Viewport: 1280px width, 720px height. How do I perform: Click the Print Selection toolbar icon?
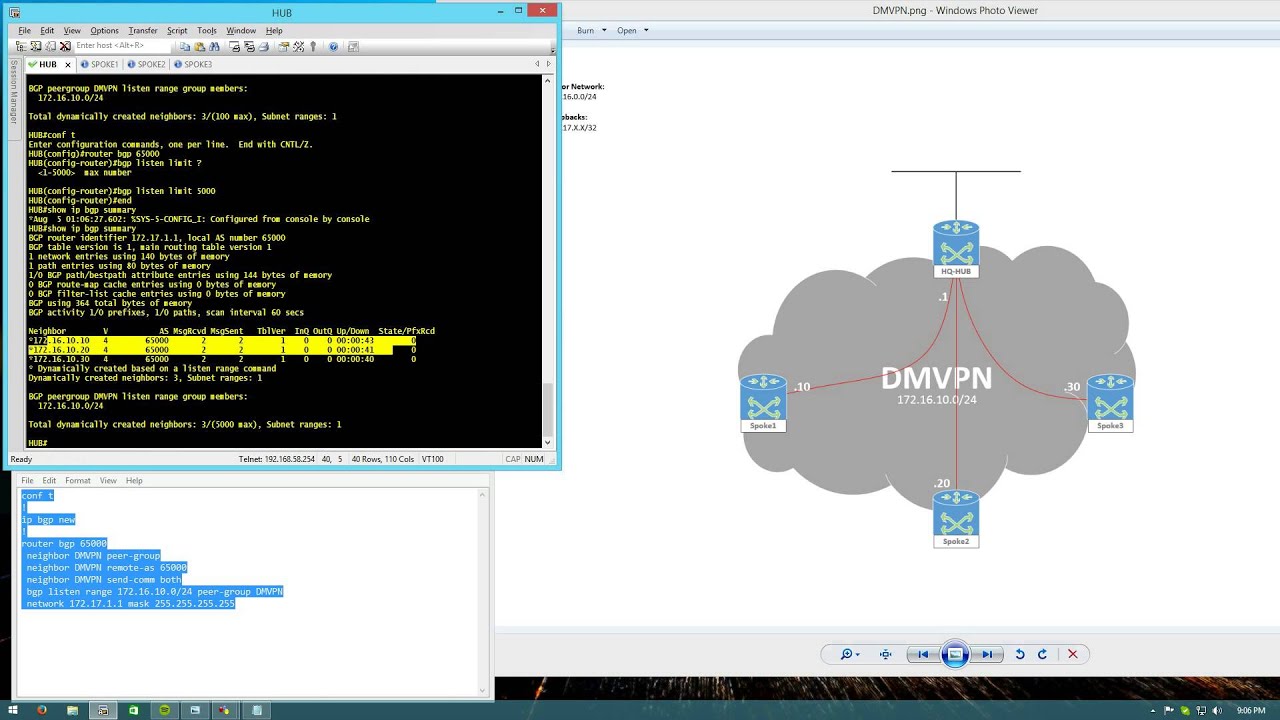click(249, 46)
